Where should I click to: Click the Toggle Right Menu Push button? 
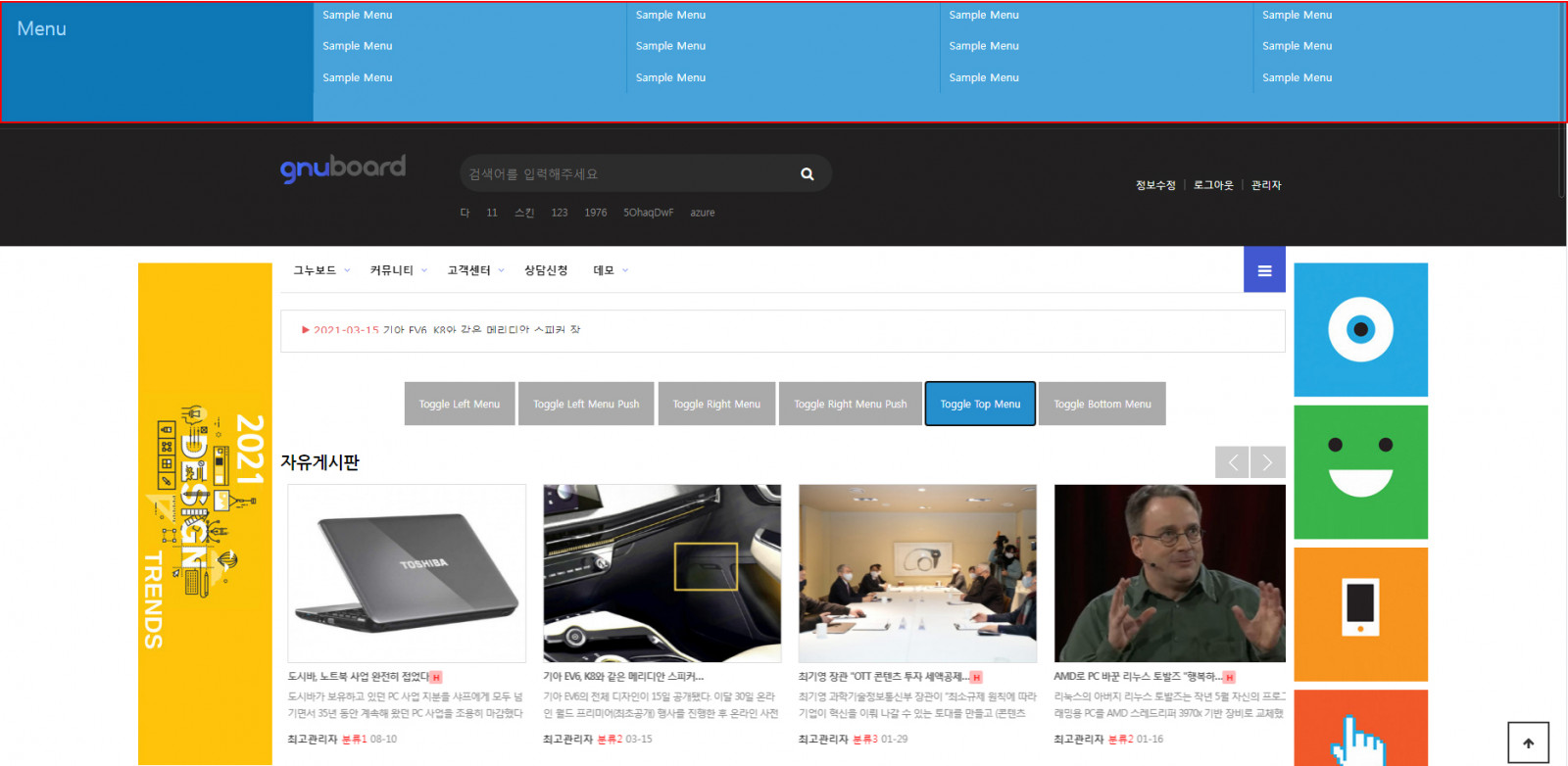tap(851, 404)
